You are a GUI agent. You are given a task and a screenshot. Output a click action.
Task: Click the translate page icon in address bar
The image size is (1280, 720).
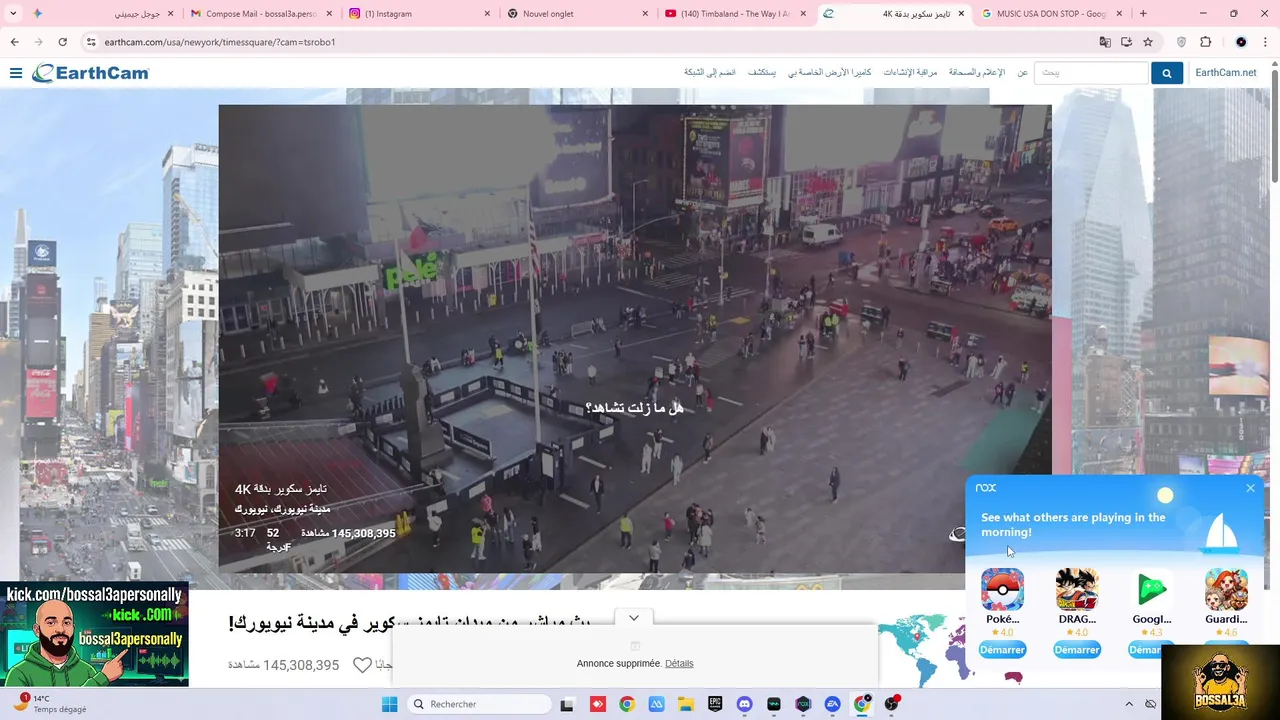tap(1105, 42)
